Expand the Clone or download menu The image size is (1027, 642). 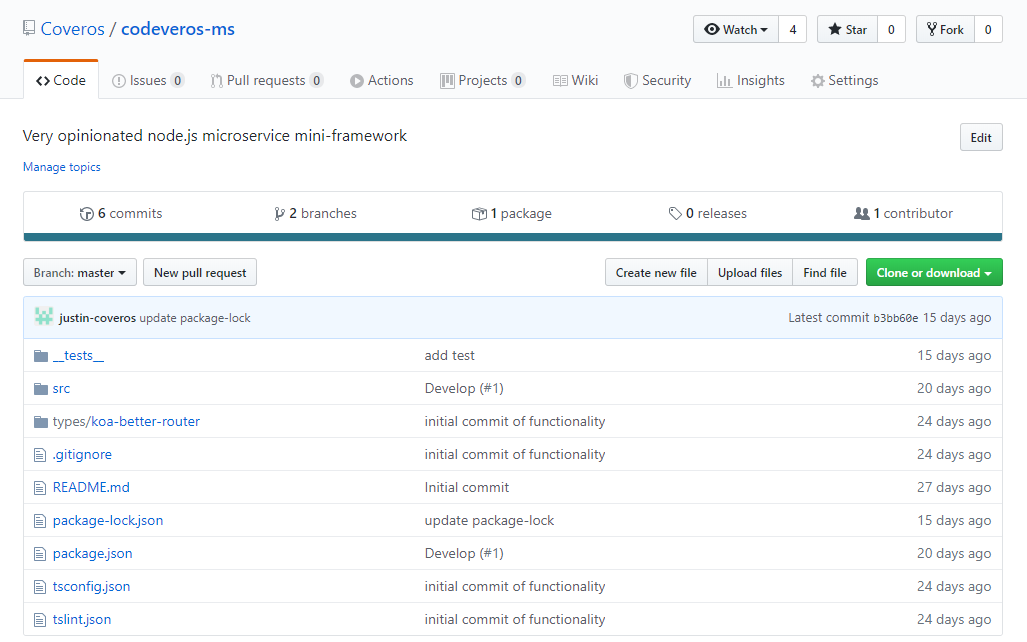pyautogui.click(x=934, y=273)
